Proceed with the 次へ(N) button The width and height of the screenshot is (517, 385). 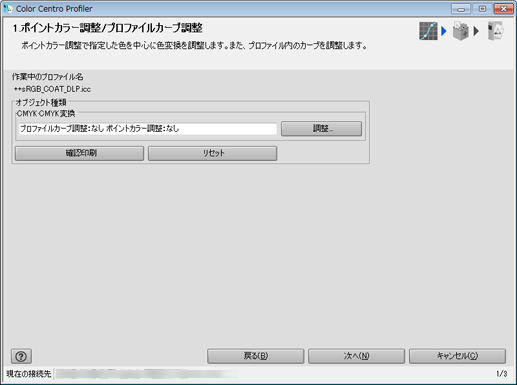point(357,356)
